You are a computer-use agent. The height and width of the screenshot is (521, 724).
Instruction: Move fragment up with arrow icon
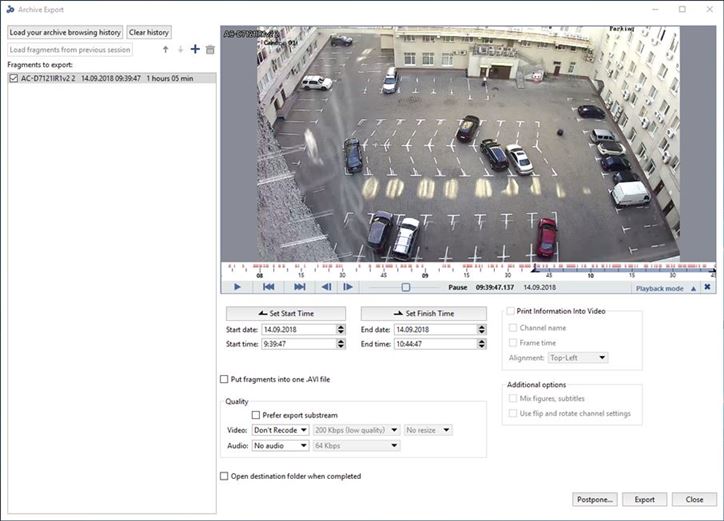165,49
